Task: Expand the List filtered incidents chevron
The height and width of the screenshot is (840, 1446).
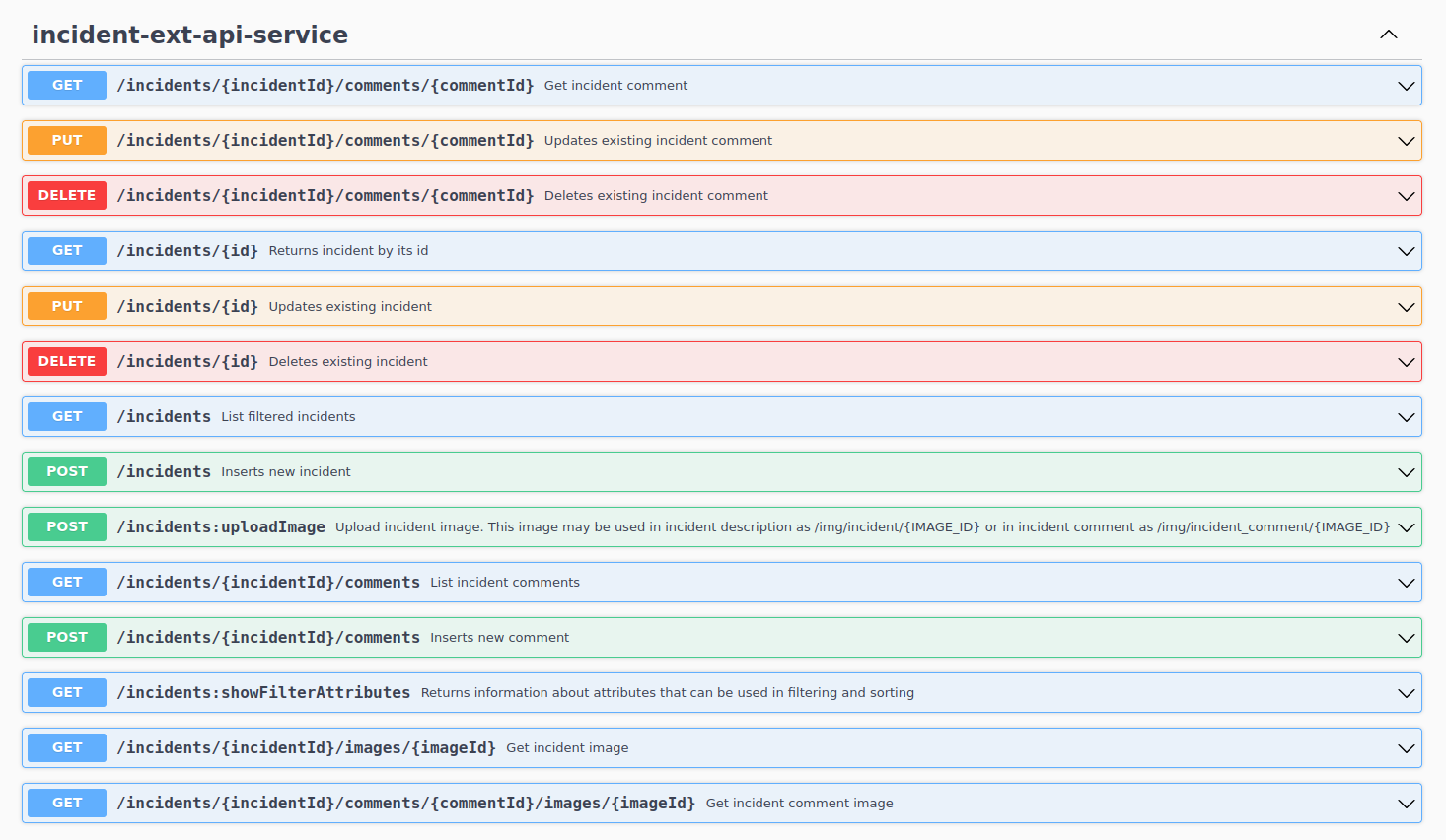Action: click(x=1406, y=417)
